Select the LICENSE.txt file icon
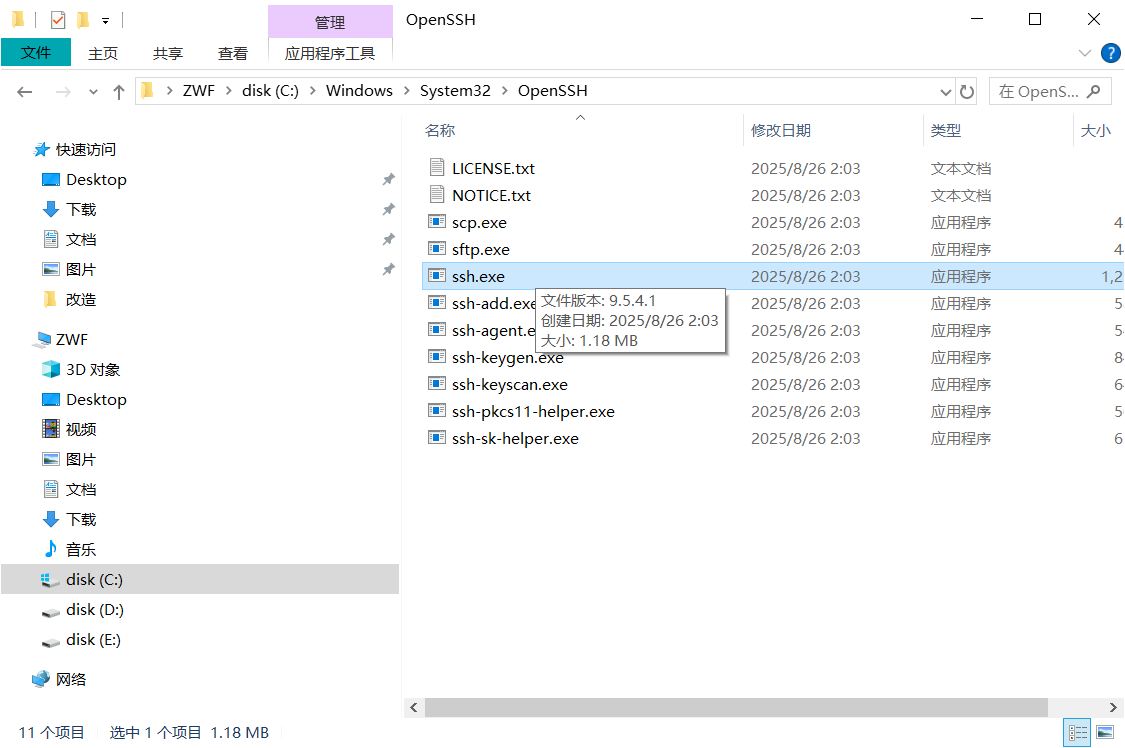This screenshot has width=1125, height=748. click(x=437, y=168)
